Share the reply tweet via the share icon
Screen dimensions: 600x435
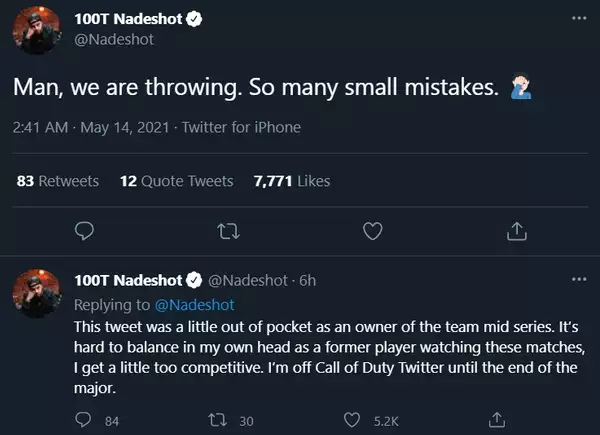click(498, 420)
